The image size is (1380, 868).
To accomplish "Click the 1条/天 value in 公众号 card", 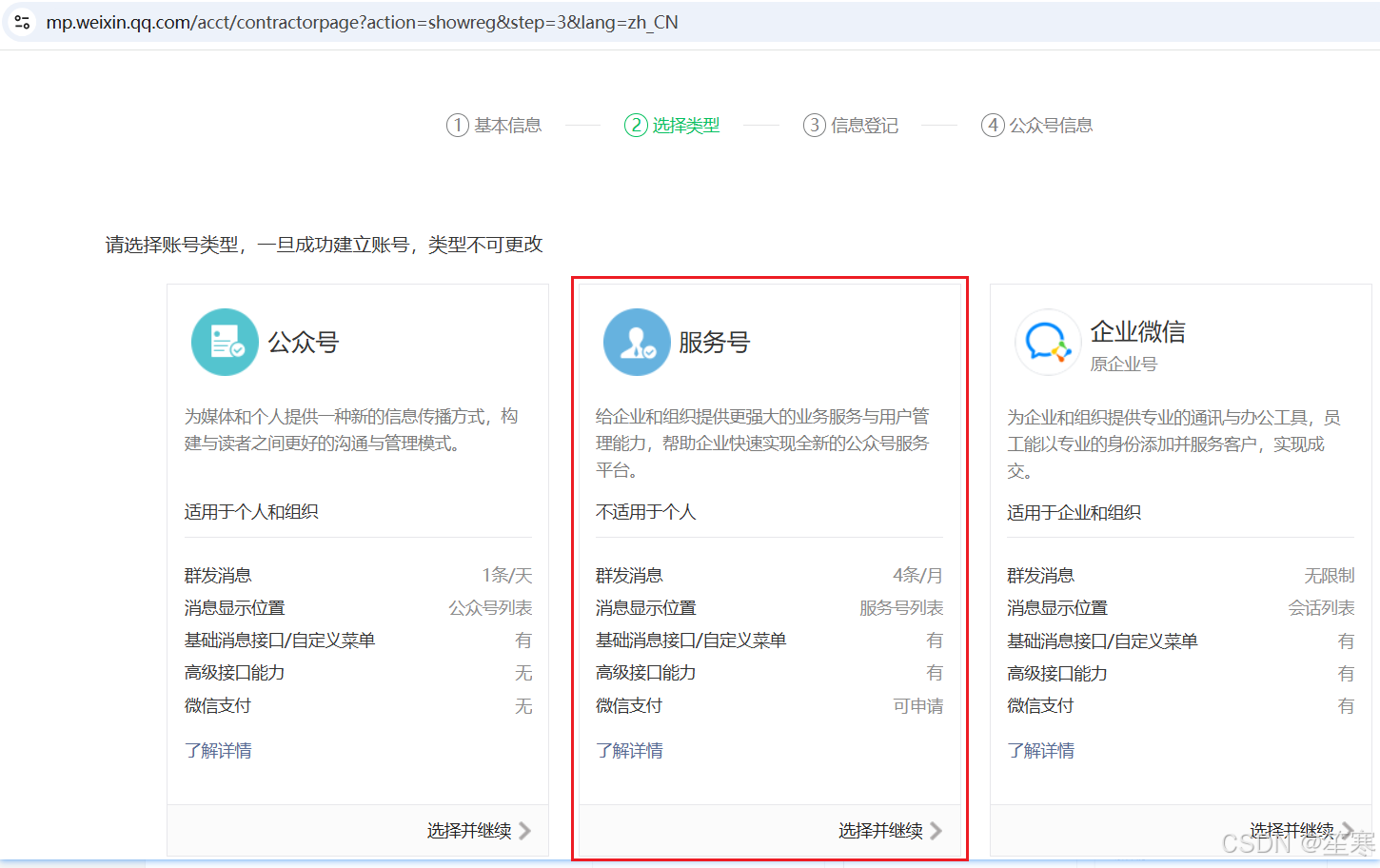I will point(507,575).
